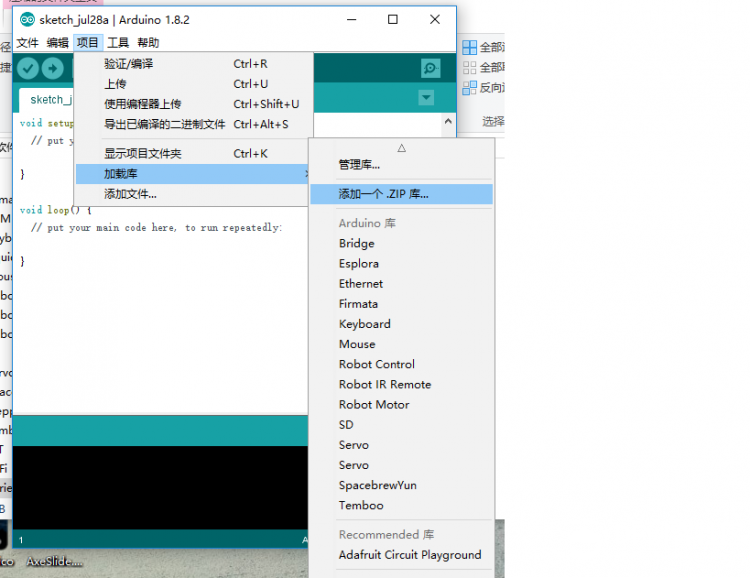Screen dimensions: 750x578
Task: Open the 工具 menu
Action: (118, 43)
